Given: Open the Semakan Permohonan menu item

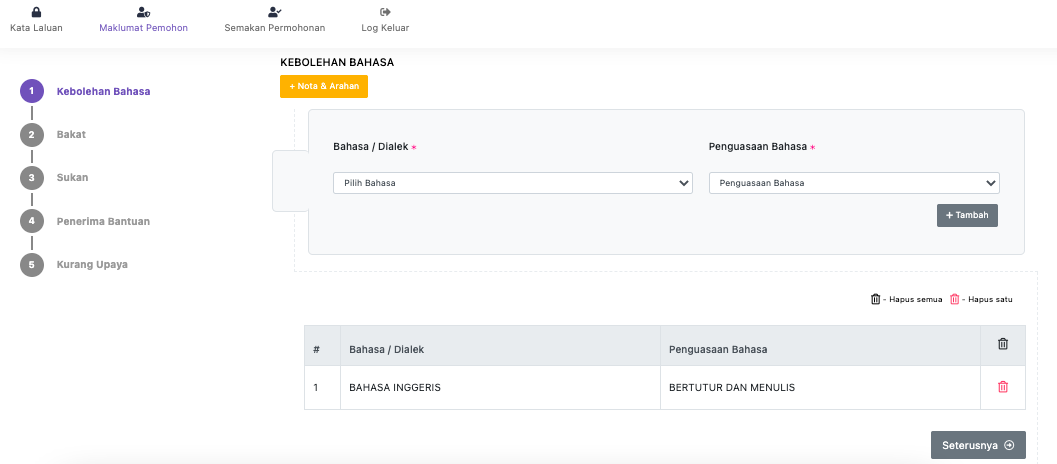Looking at the screenshot, I should (275, 28).
